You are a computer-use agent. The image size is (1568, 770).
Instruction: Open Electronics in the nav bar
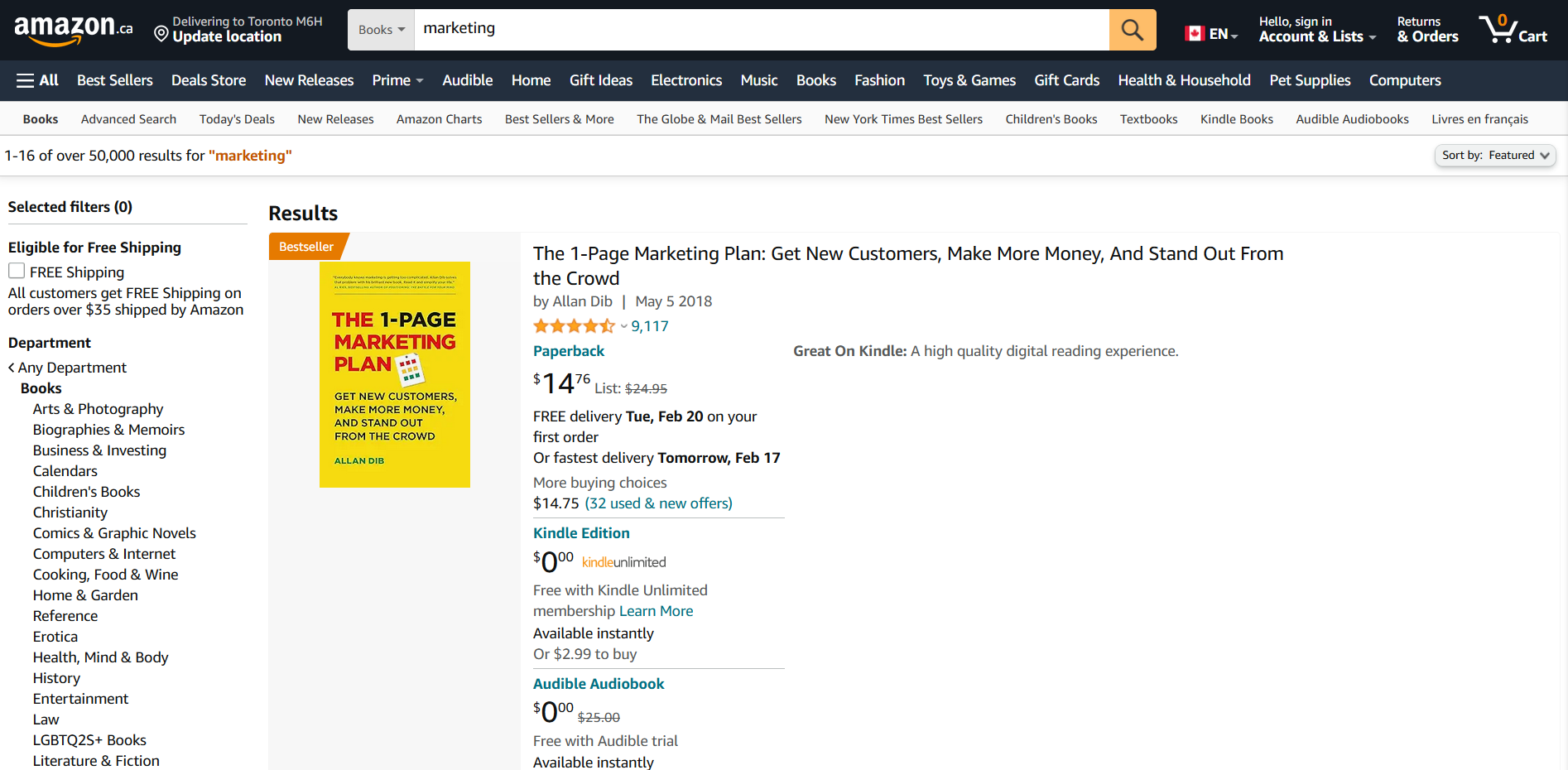pyautogui.click(x=686, y=80)
